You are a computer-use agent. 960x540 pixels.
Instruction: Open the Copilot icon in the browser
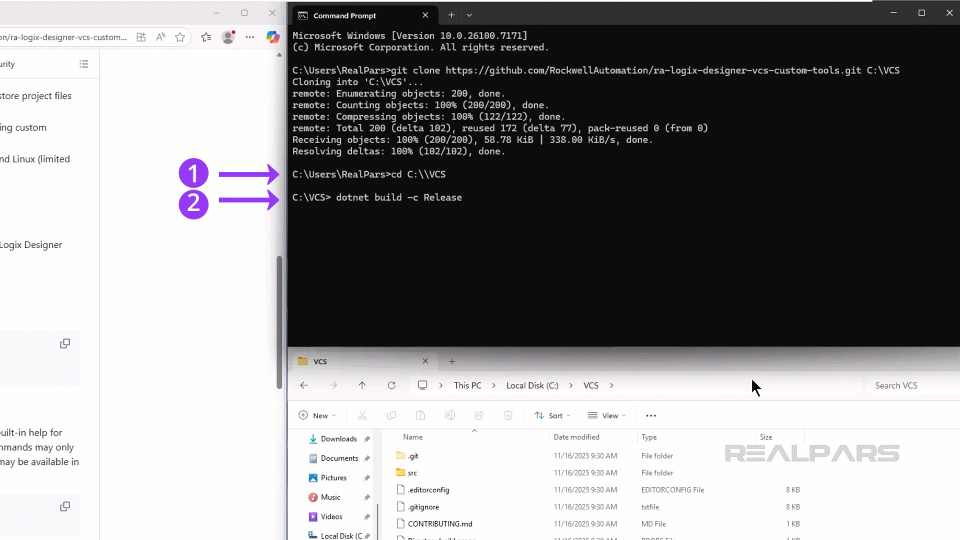coord(272,37)
